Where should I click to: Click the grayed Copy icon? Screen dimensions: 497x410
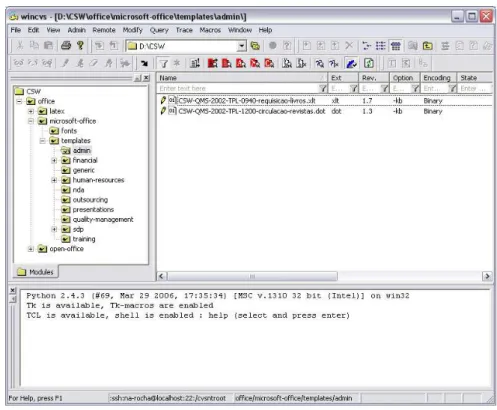(x=34, y=45)
